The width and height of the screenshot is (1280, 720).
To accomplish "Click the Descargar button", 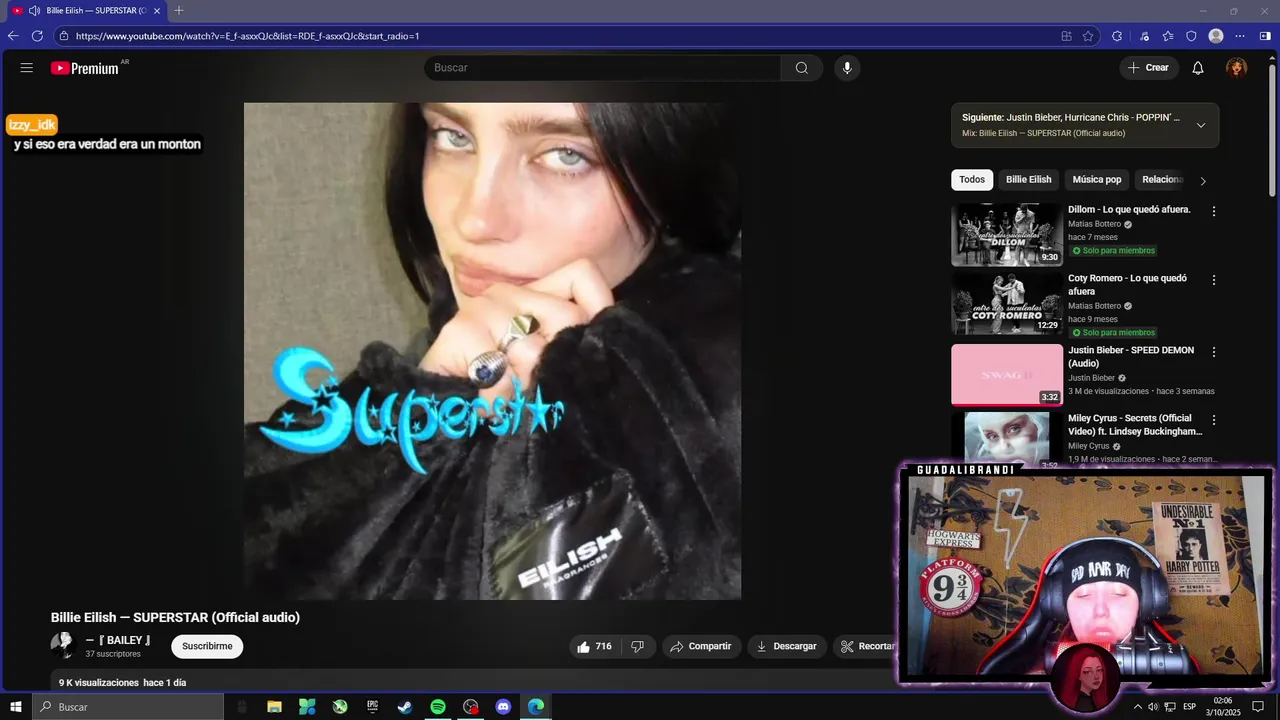I will [x=787, y=647].
